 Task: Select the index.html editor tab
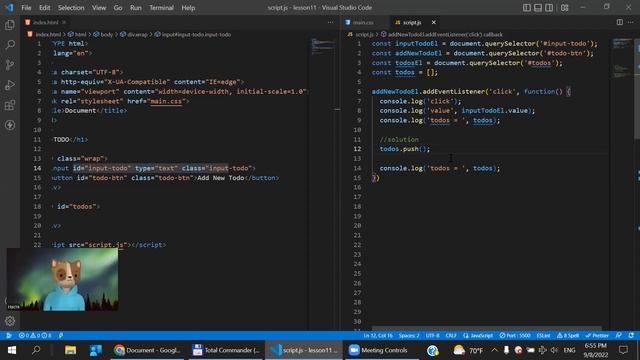pyautogui.click(x=45, y=22)
